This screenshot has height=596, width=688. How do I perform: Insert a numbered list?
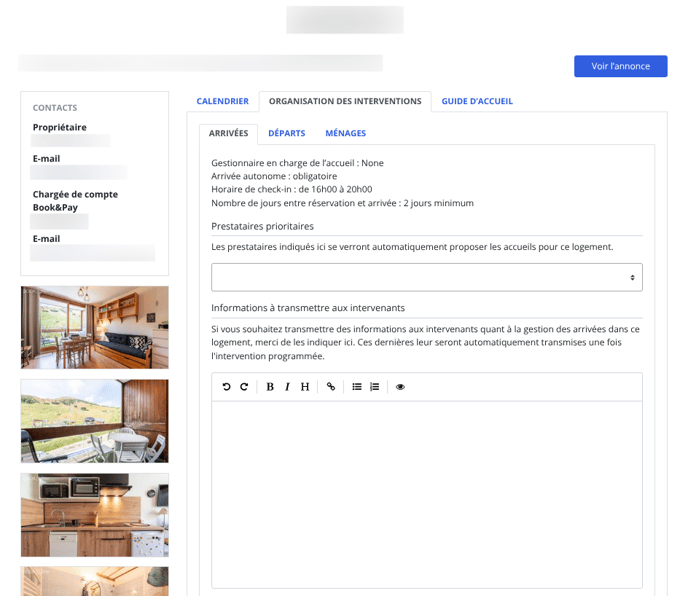[375, 387]
